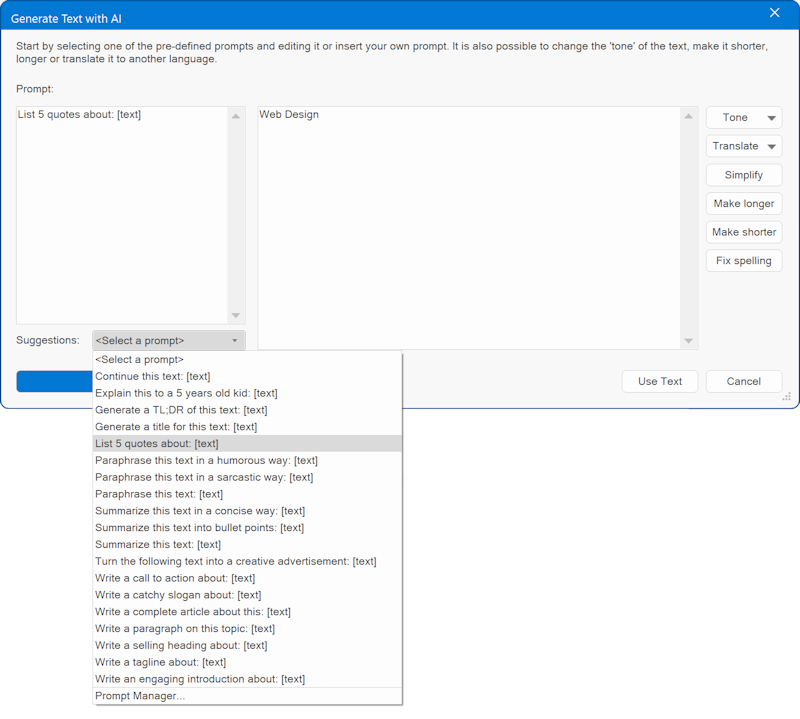This screenshot has height=719, width=800.
Task: Choose 'Summarize this text into bullet points'
Action: (247, 528)
